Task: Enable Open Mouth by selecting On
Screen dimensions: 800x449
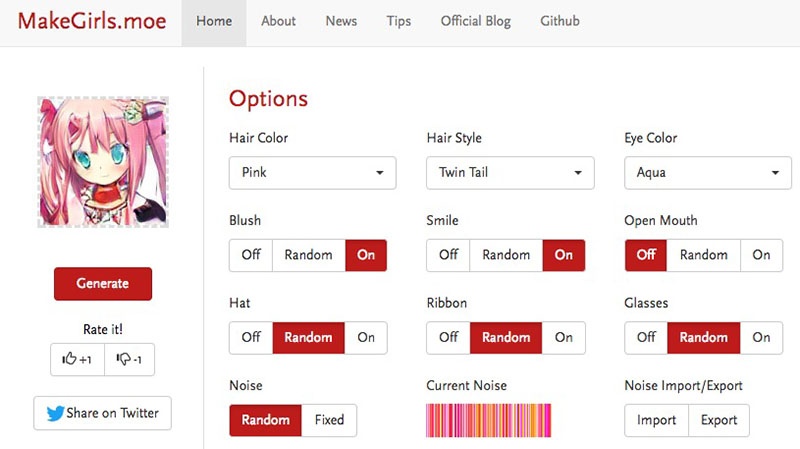Action: pyautogui.click(x=762, y=255)
